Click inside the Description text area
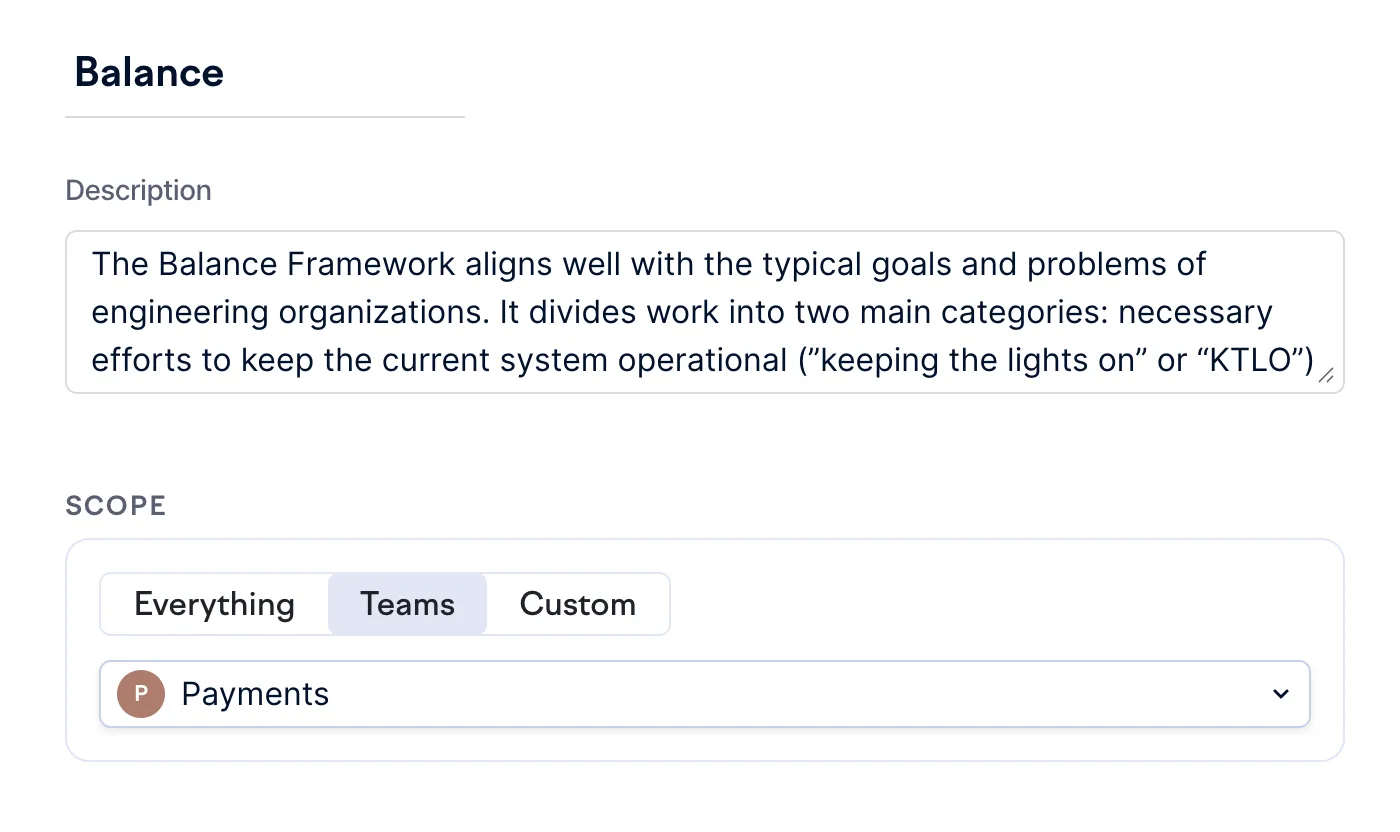Viewport: 1400px width, 832px height. click(x=705, y=312)
